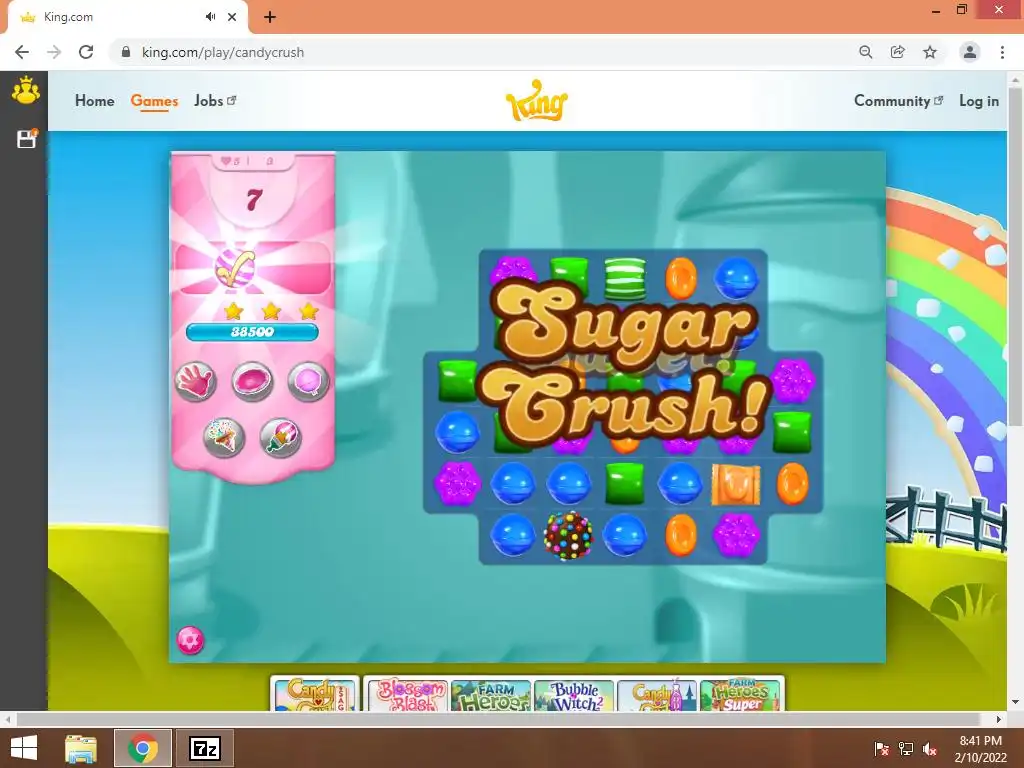Click the King crown icon in sidebar
The width and height of the screenshot is (1024, 768).
coord(26,90)
